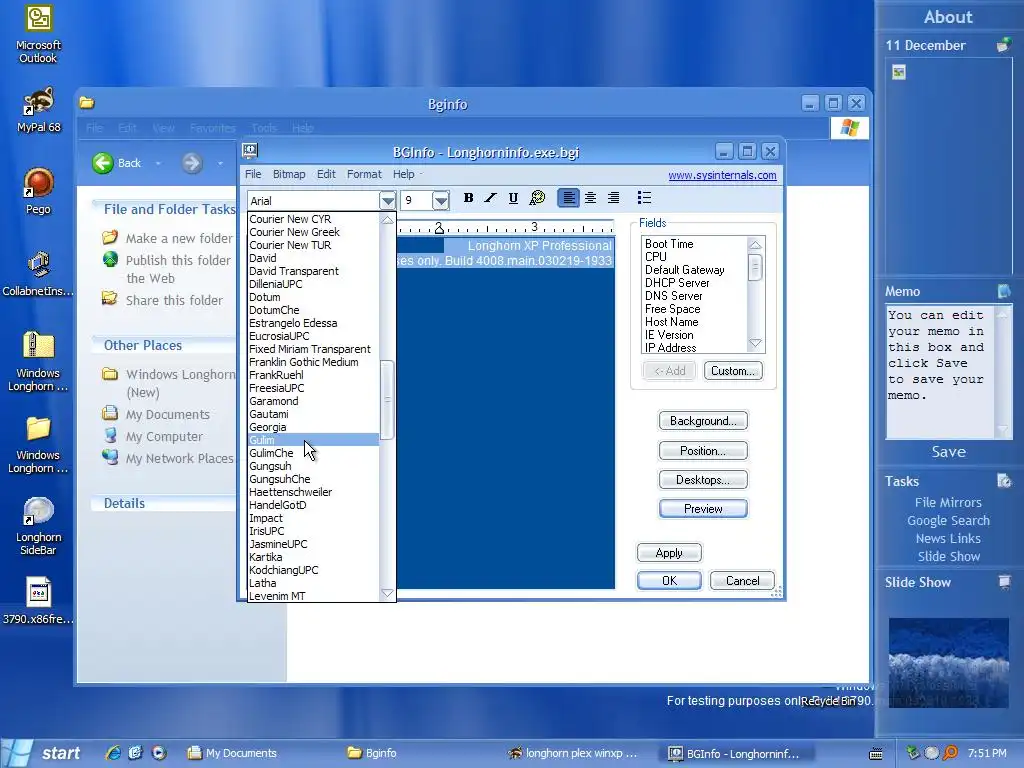Align text left in BGInfo editor

(569, 198)
